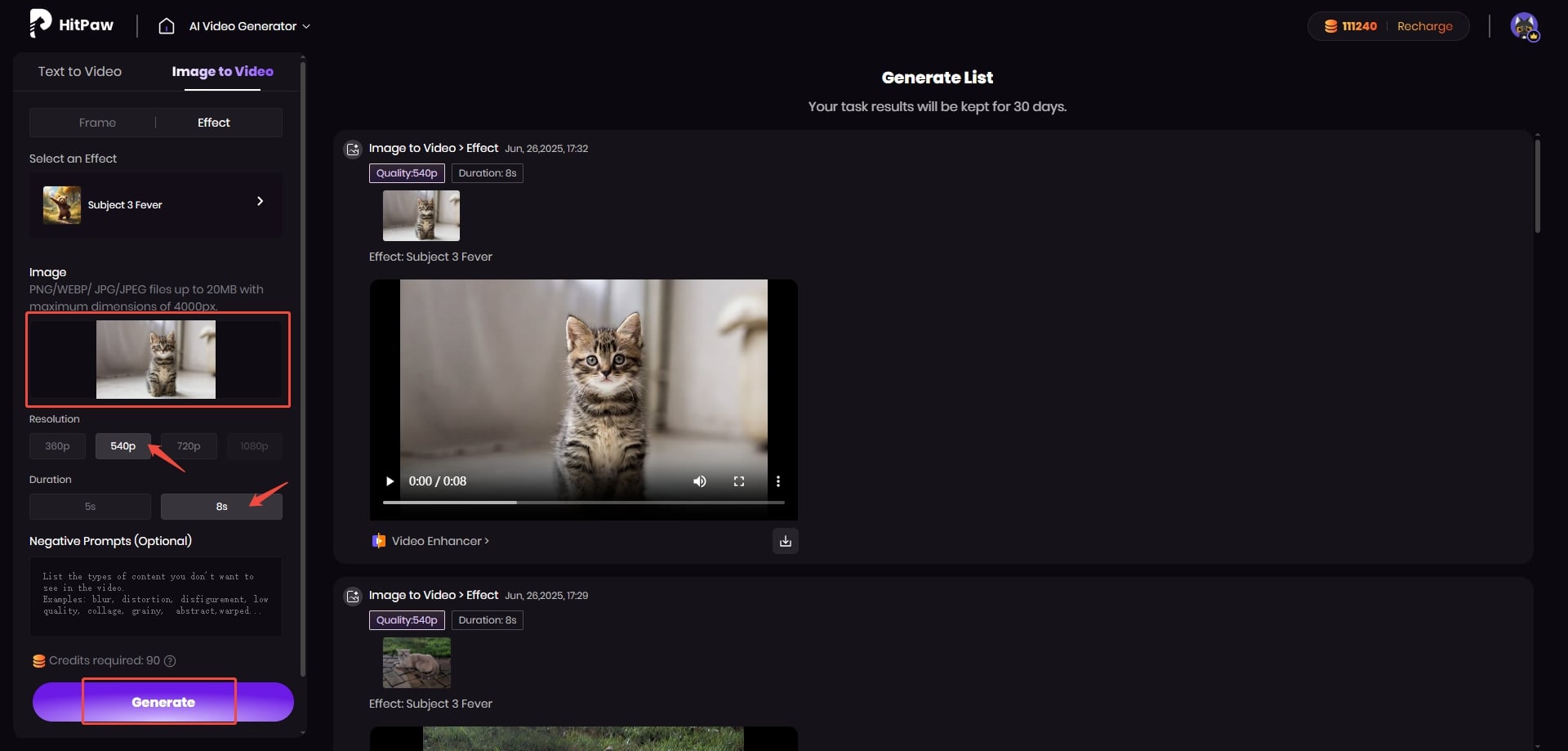Open the Subject 3 Fever effect selector
This screenshot has height=751, width=1568.
click(156, 204)
